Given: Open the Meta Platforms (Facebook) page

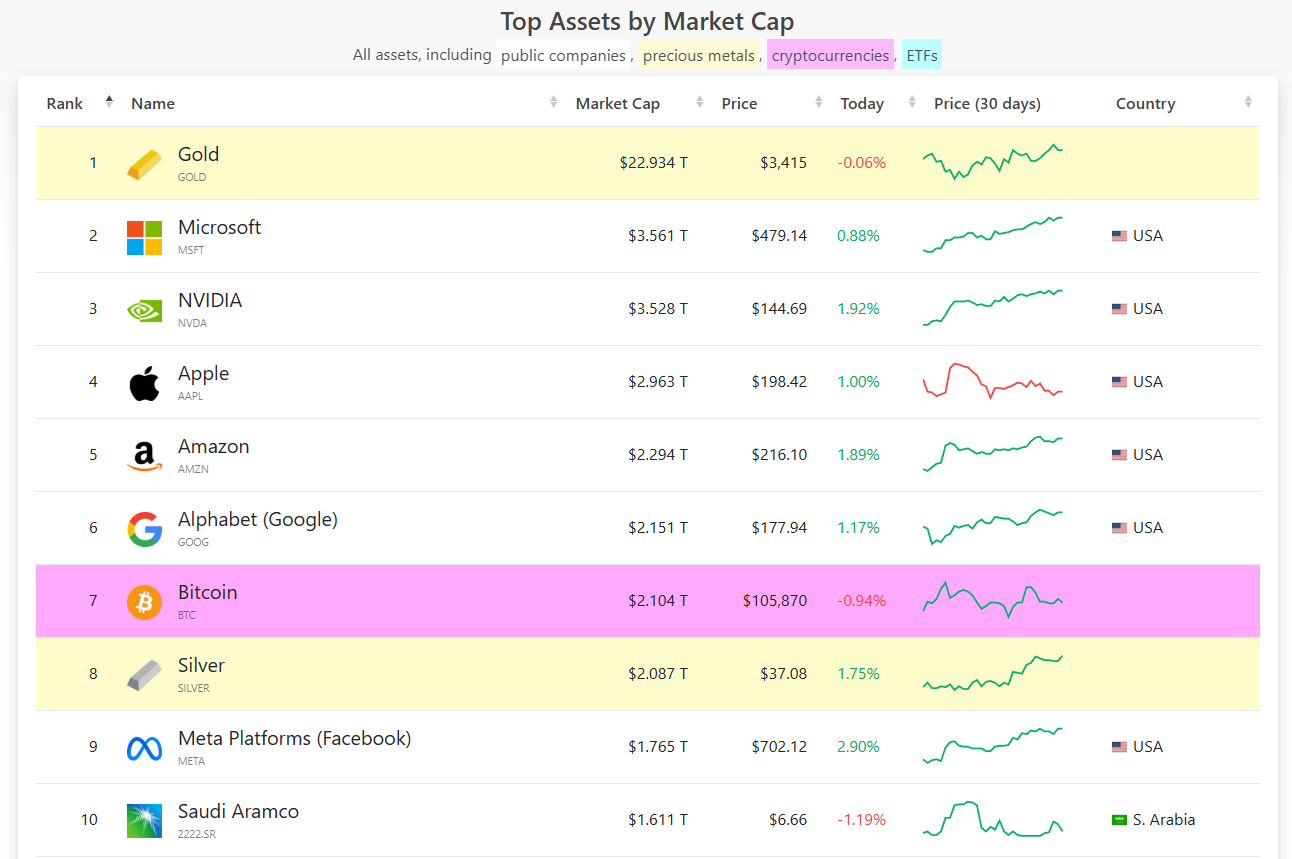Looking at the screenshot, I should (295, 739).
